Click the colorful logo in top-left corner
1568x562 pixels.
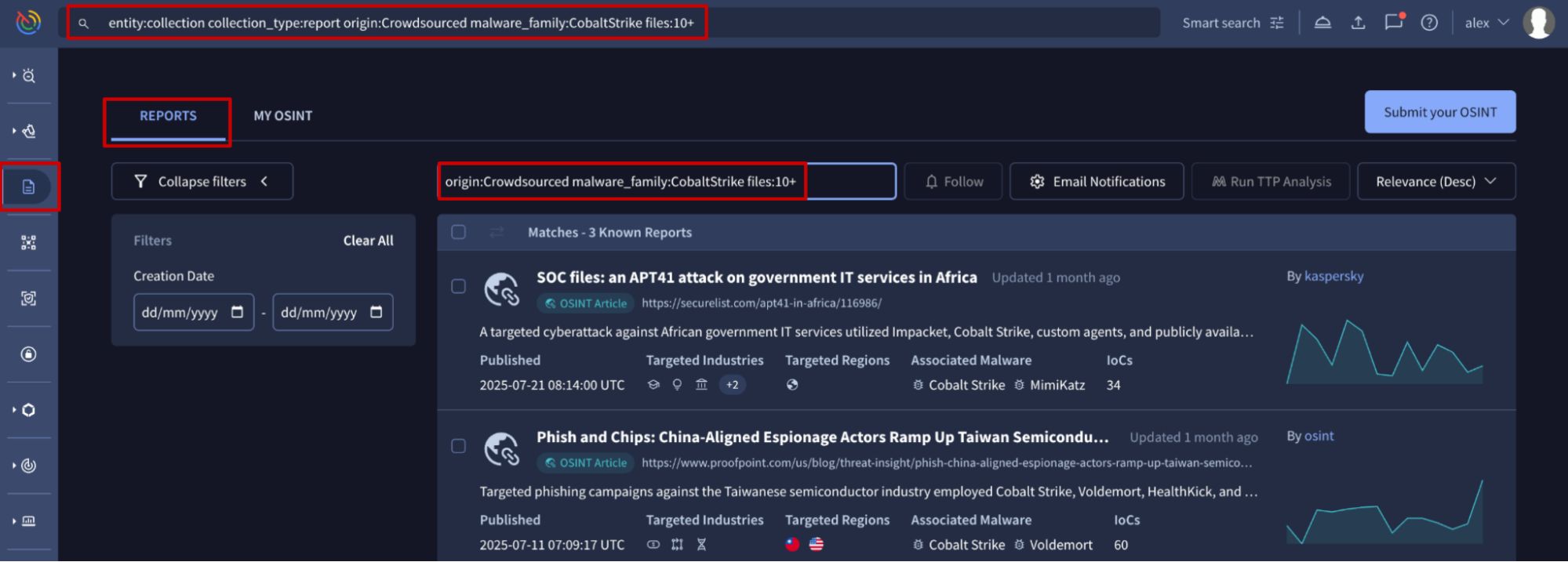[28, 22]
